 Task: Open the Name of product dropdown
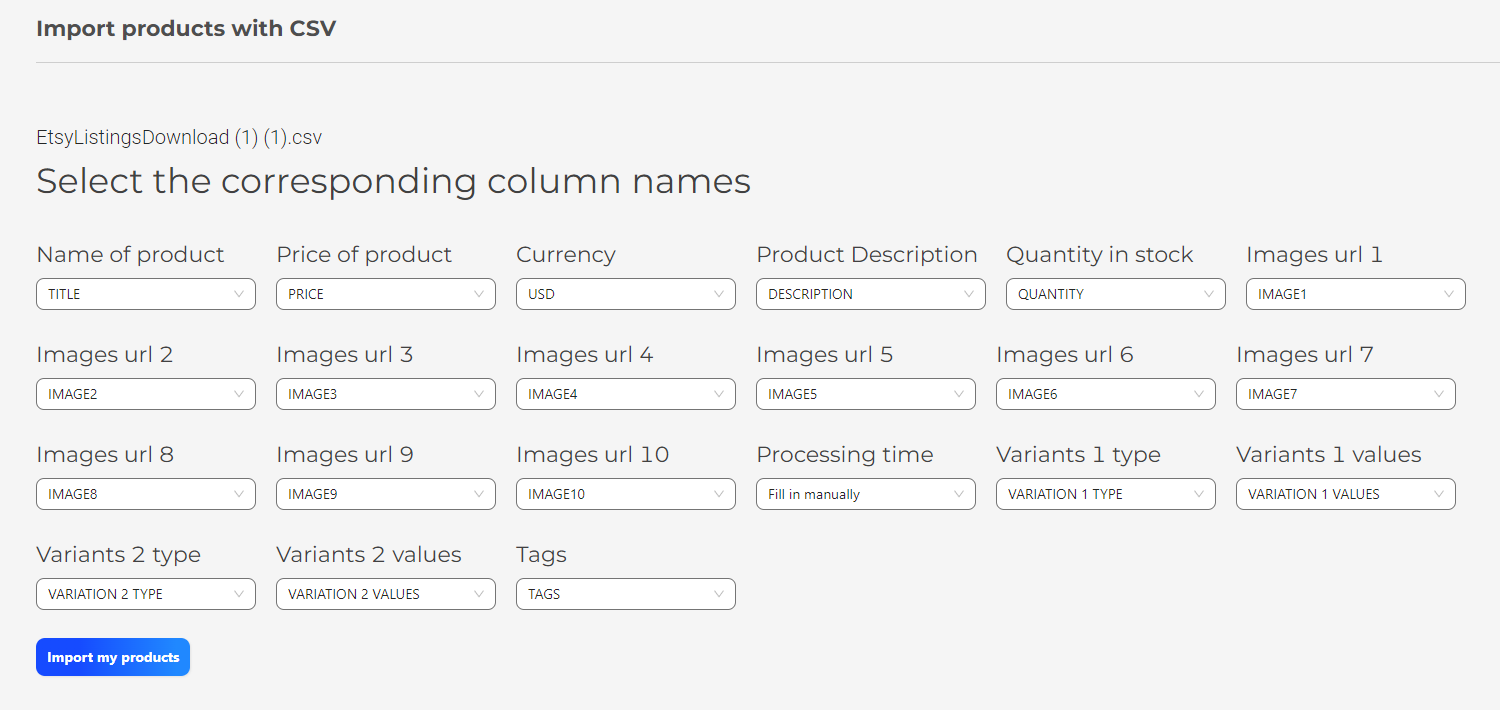(145, 294)
